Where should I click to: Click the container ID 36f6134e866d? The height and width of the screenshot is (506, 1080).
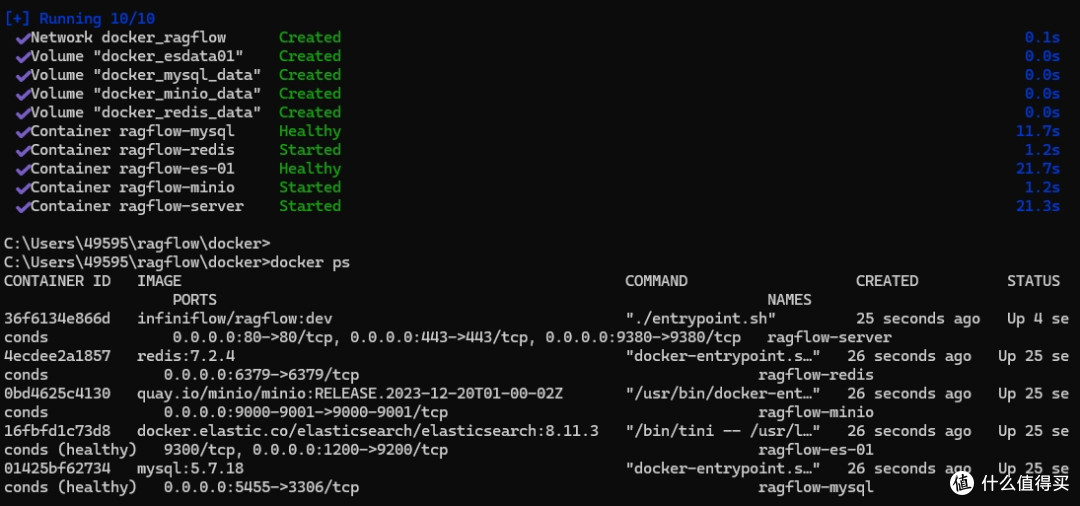(57, 319)
